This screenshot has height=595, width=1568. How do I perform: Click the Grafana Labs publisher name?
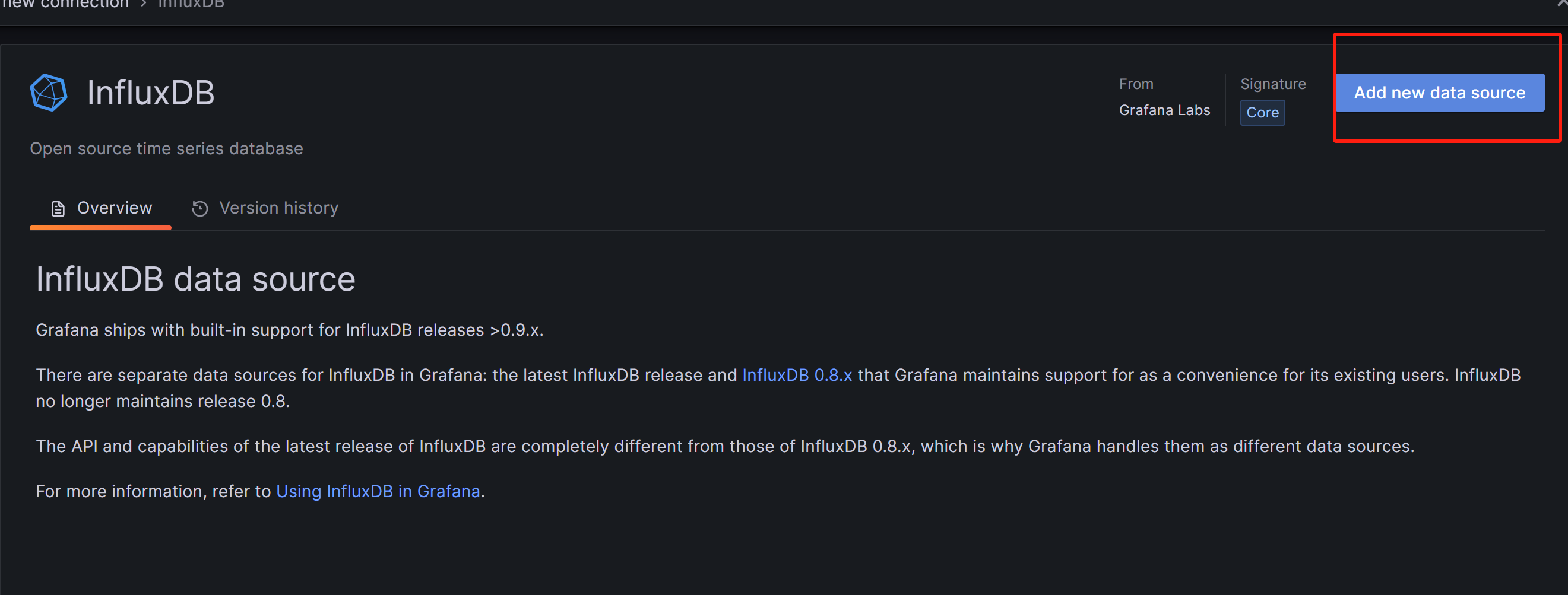point(1164,110)
